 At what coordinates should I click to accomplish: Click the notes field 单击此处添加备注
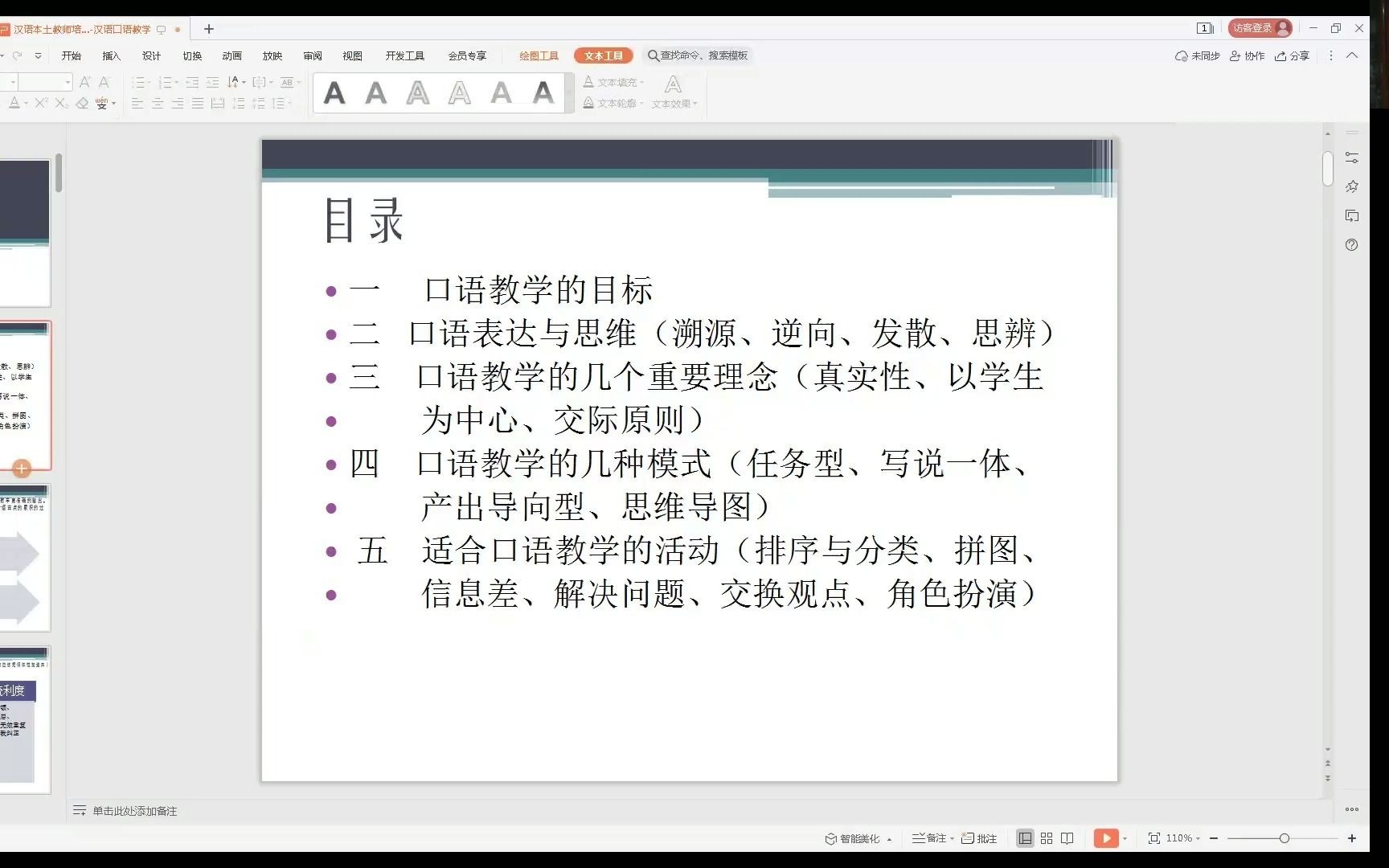click(x=134, y=811)
